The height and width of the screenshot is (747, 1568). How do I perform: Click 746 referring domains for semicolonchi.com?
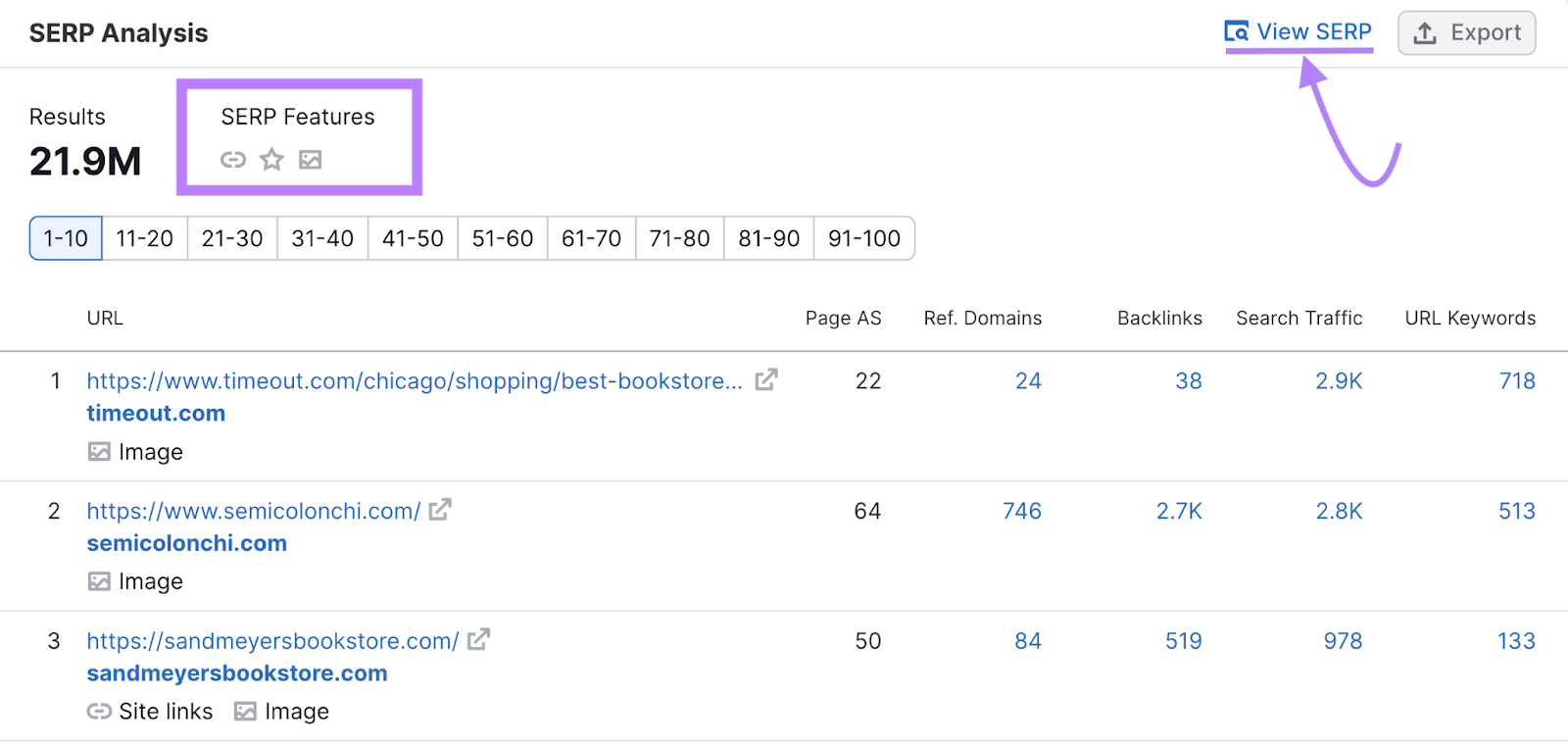pos(1021,511)
